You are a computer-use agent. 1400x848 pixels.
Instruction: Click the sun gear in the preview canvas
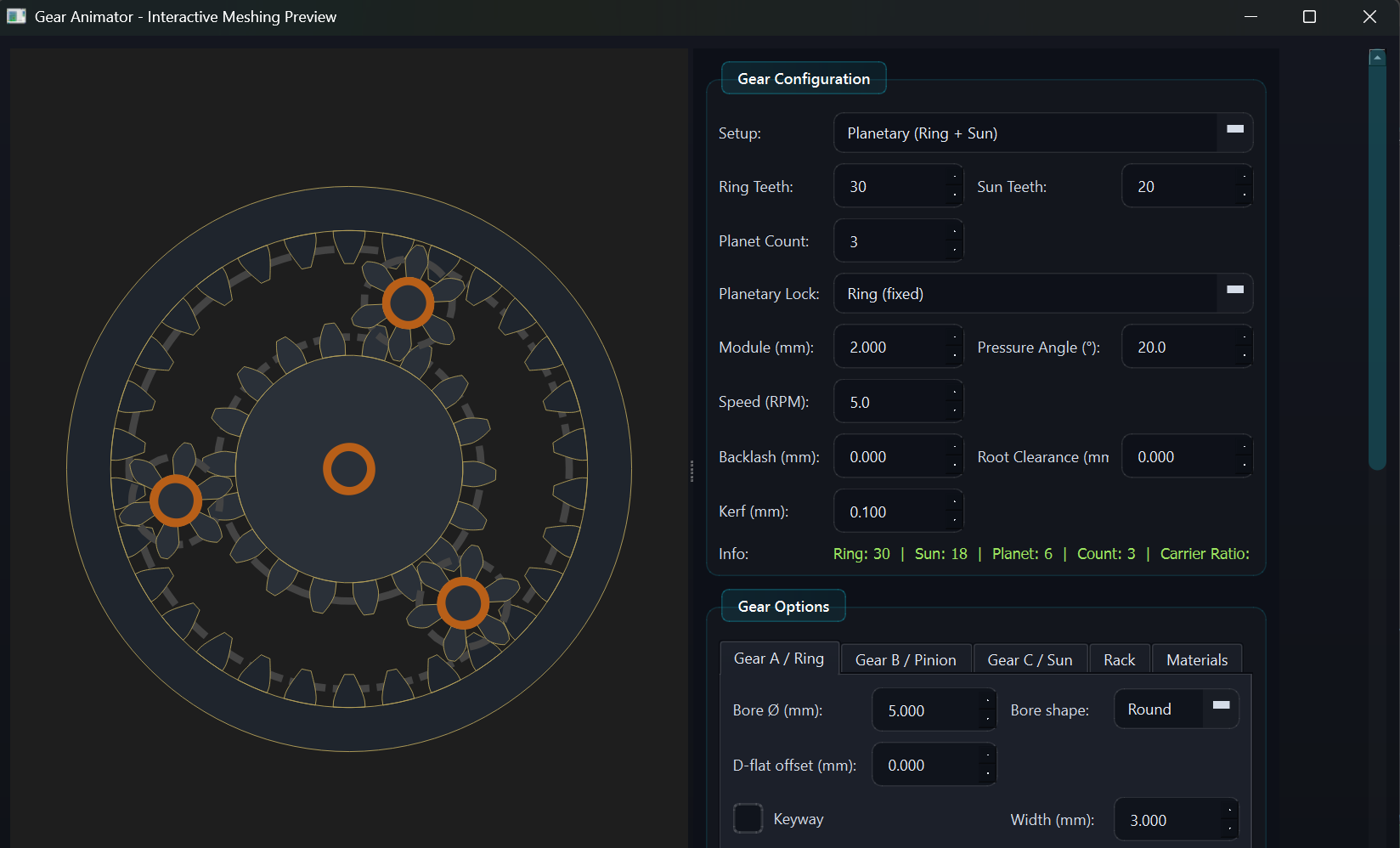(348, 468)
